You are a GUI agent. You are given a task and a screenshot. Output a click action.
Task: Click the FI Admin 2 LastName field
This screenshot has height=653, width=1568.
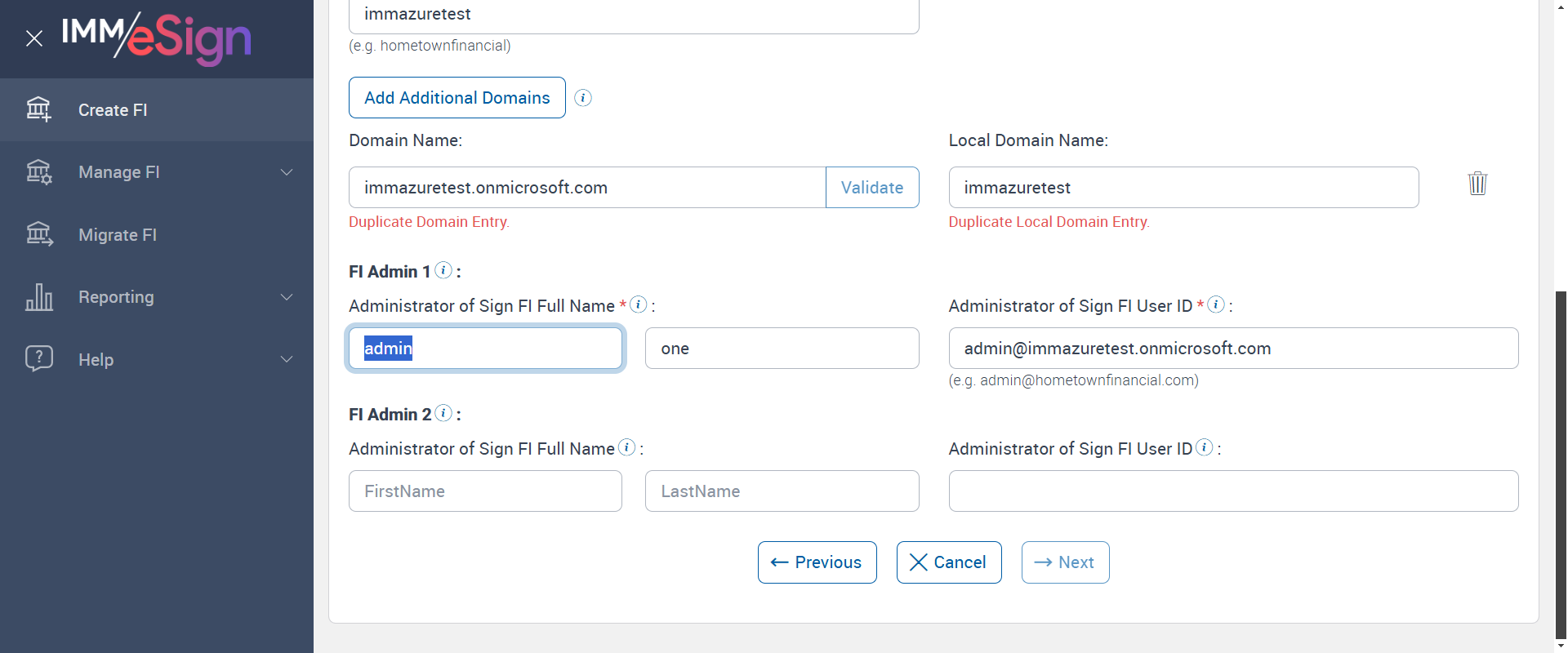pos(782,491)
